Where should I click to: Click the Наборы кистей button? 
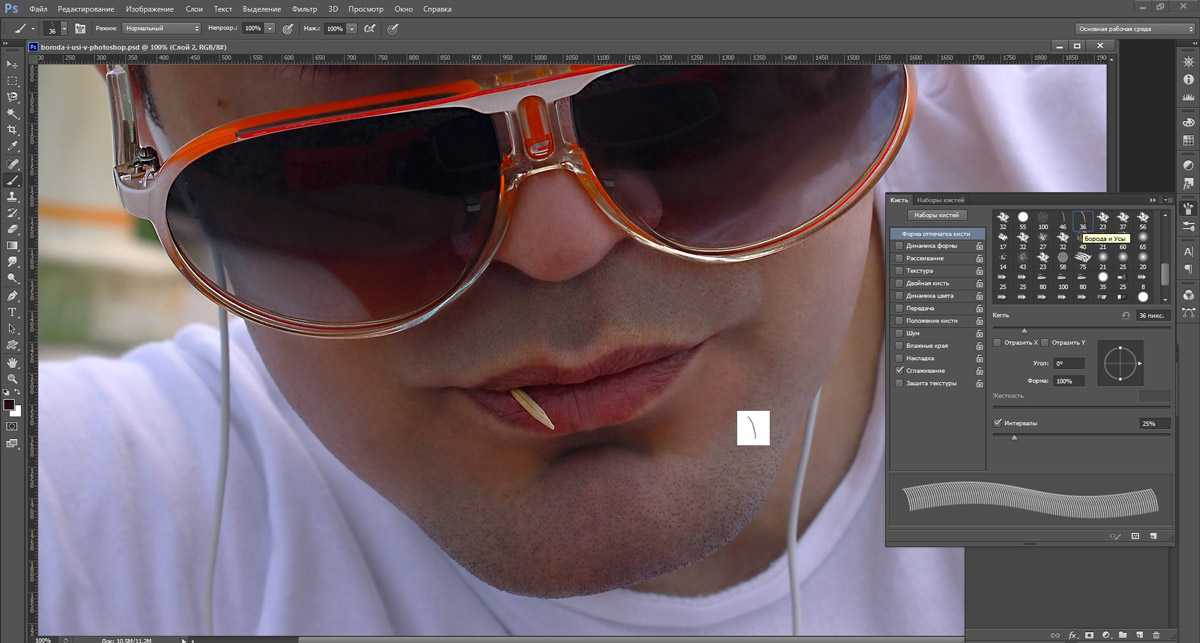[936, 215]
